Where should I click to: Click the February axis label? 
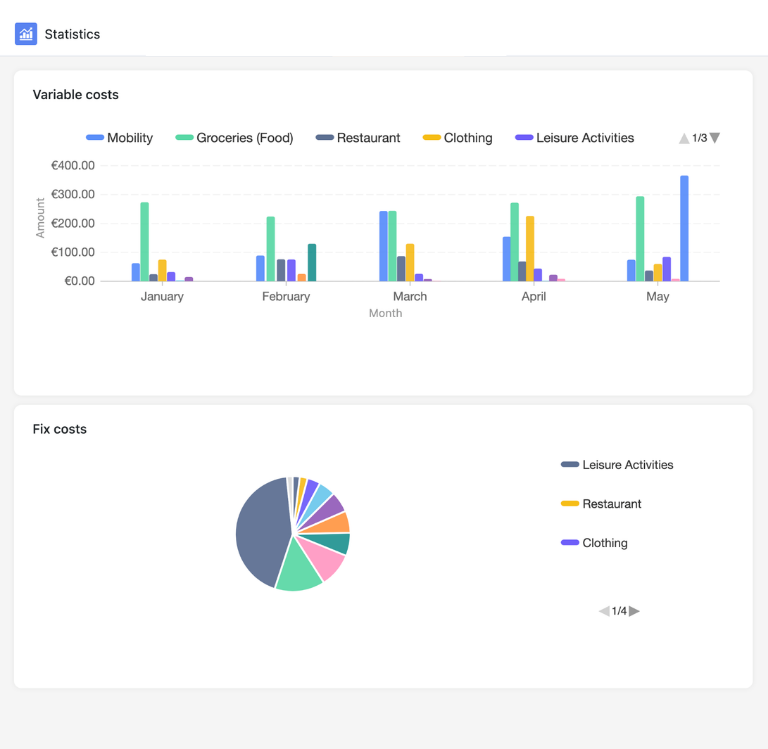click(x=286, y=296)
